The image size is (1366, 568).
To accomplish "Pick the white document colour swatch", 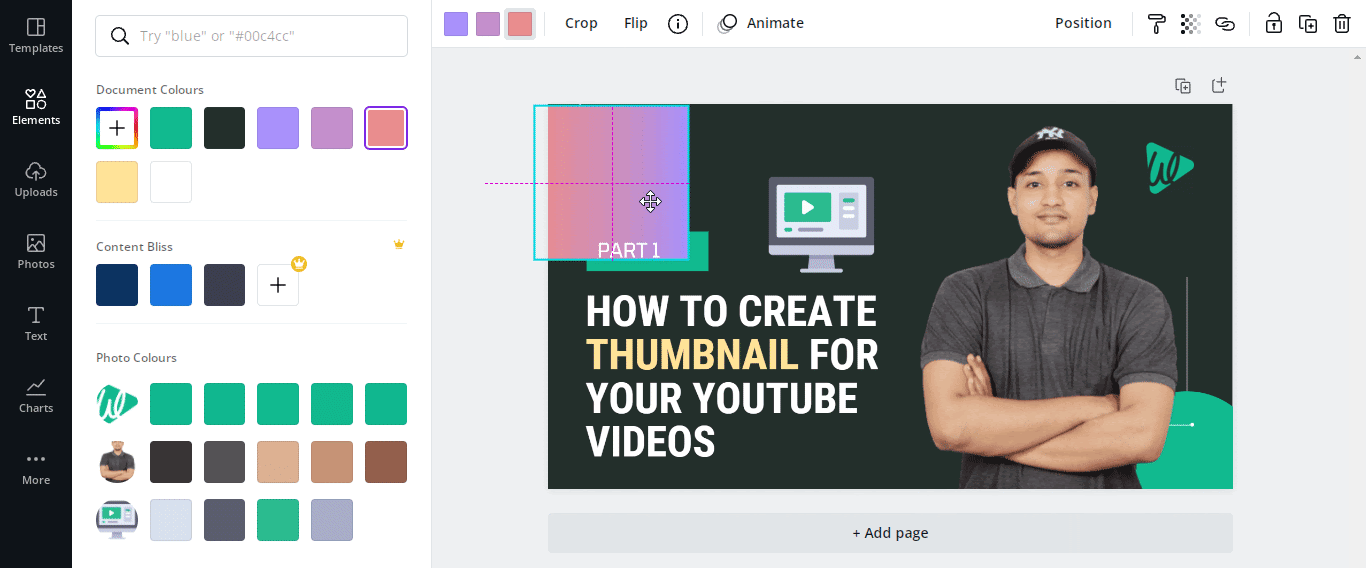I will [x=171, y=182].
